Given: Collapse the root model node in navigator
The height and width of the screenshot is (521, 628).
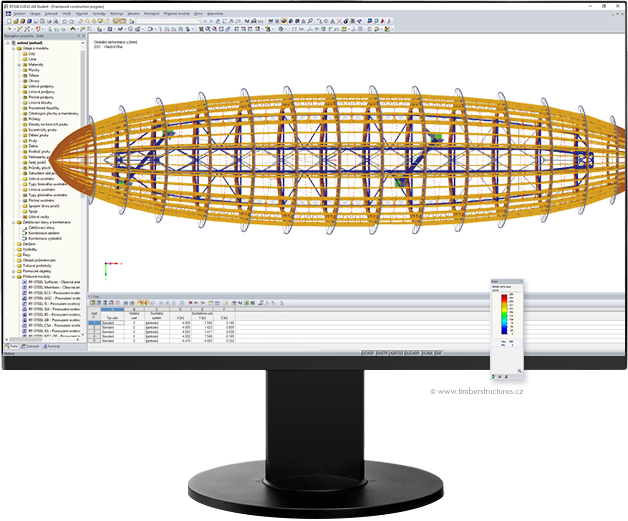Looking at the screenshot, I should (x=8, y=43).
